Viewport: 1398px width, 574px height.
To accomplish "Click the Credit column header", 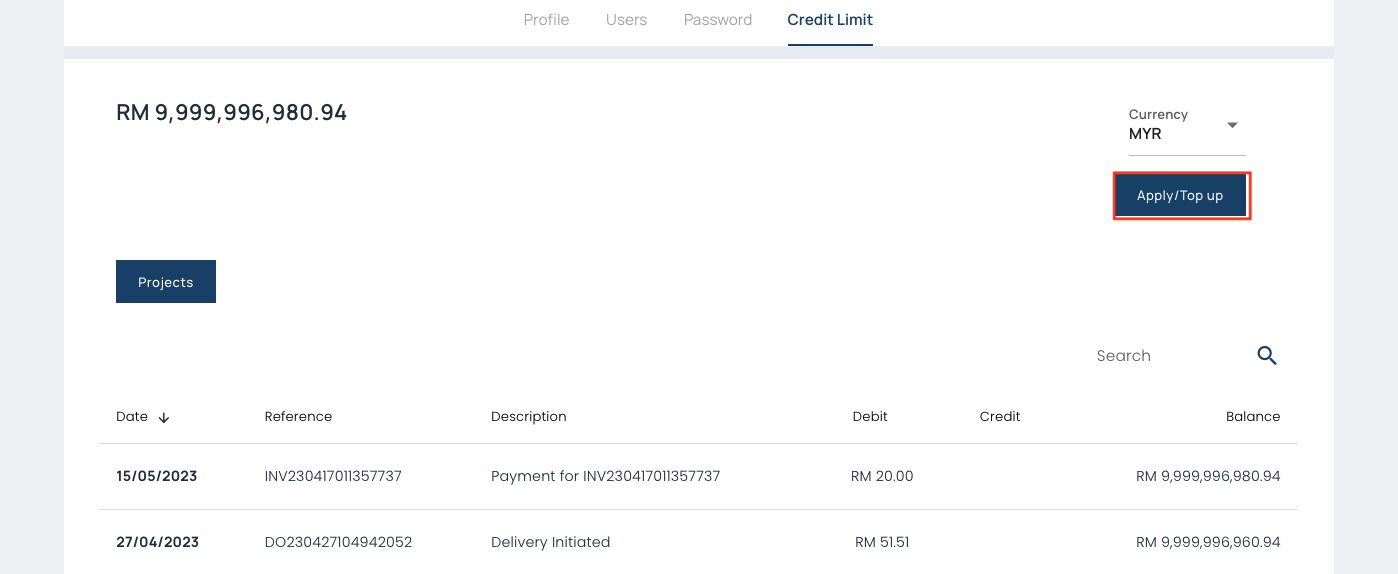I will (x=1000, y=417).
